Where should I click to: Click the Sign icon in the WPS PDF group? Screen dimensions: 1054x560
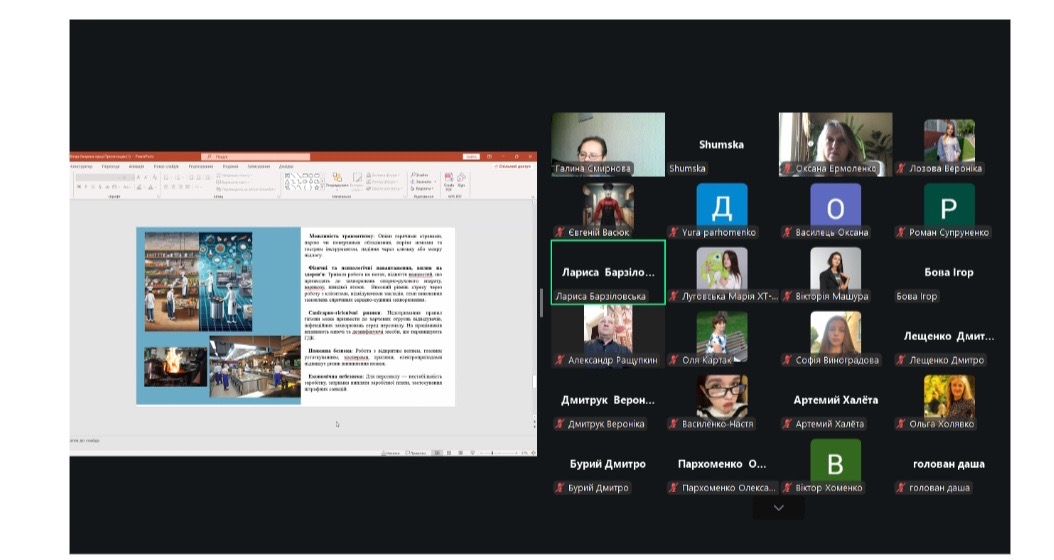click(x=460, y=179)
